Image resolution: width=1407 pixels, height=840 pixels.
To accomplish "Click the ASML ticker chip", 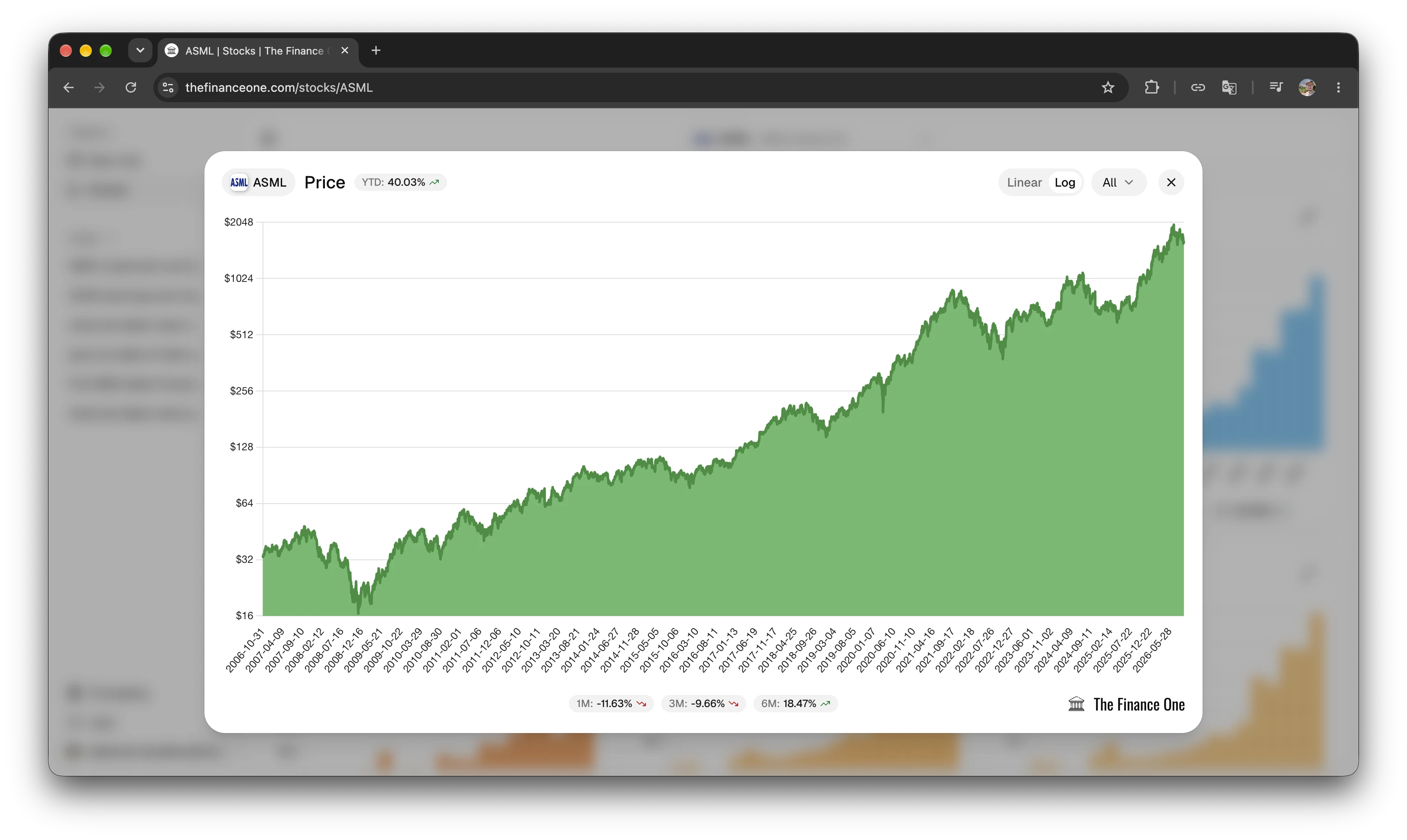I will pyautogui.click(x=258, y=182).
